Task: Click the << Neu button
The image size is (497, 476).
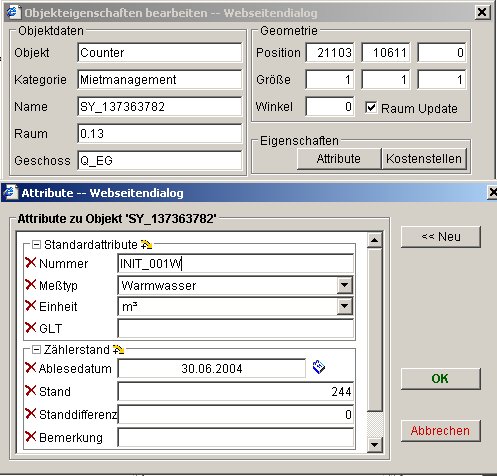Action: pos(440,237)
